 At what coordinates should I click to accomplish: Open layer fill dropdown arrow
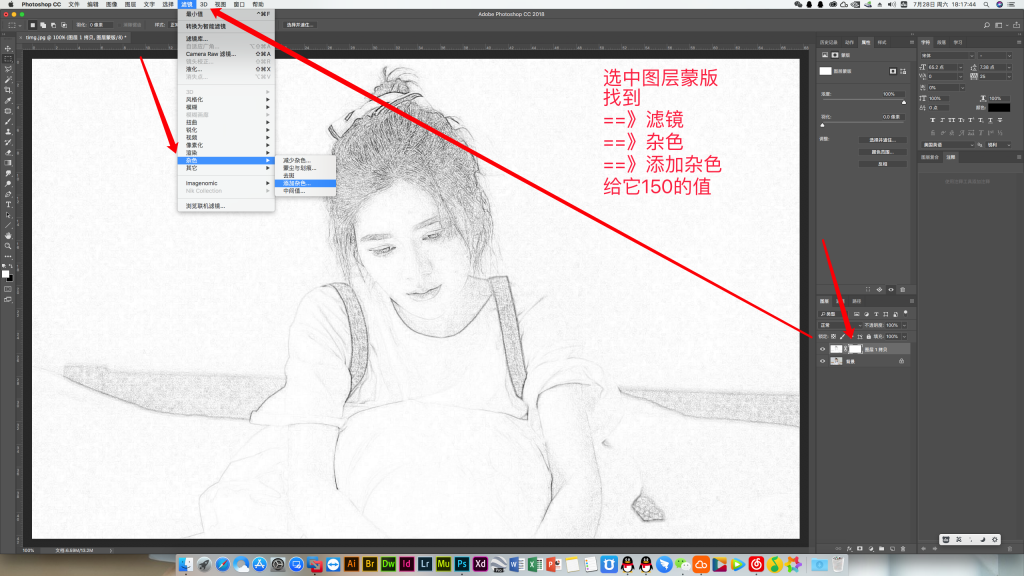tap(904, 337)
